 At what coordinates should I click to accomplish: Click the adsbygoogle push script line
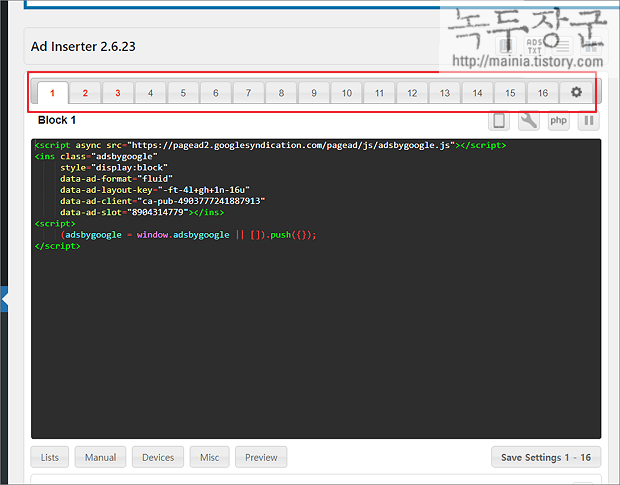click(188, 235)
